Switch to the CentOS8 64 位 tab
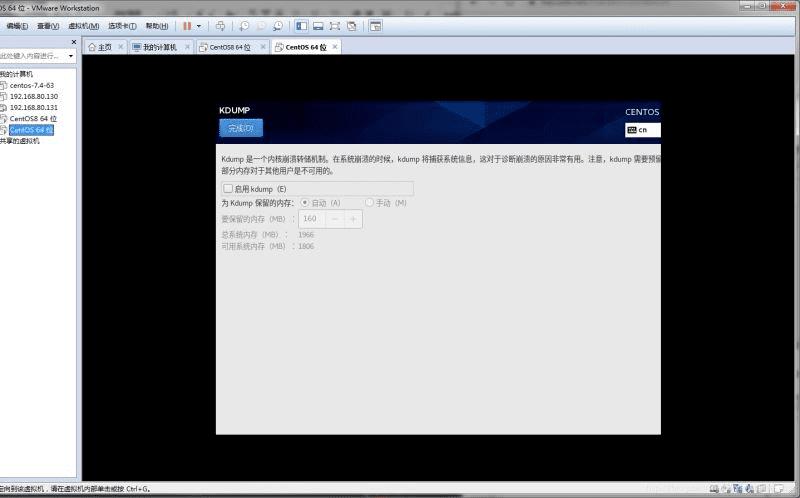Screen dimensions: 800x498 (x=231, y=47)
